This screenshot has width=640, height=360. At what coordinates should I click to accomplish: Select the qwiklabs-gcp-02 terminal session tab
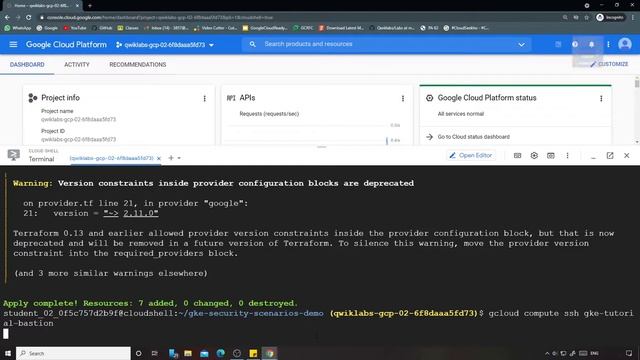[111, 158]
